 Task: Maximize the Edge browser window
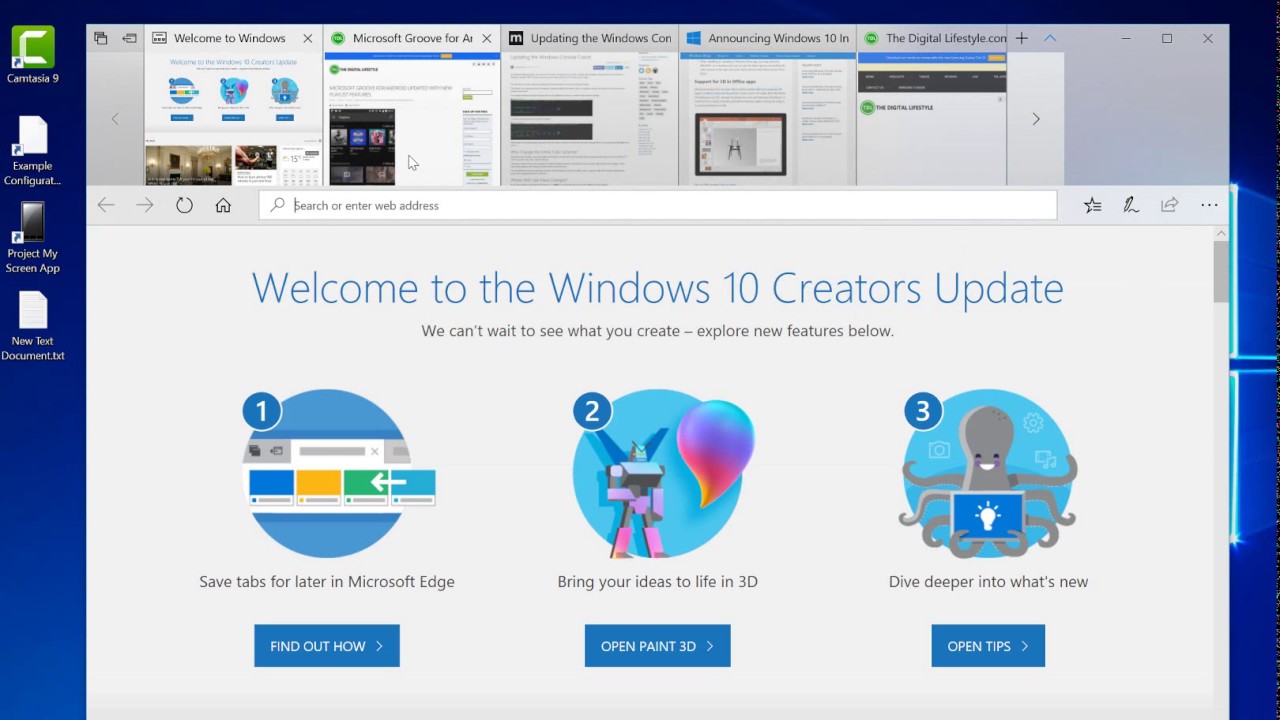point(1167,38)
